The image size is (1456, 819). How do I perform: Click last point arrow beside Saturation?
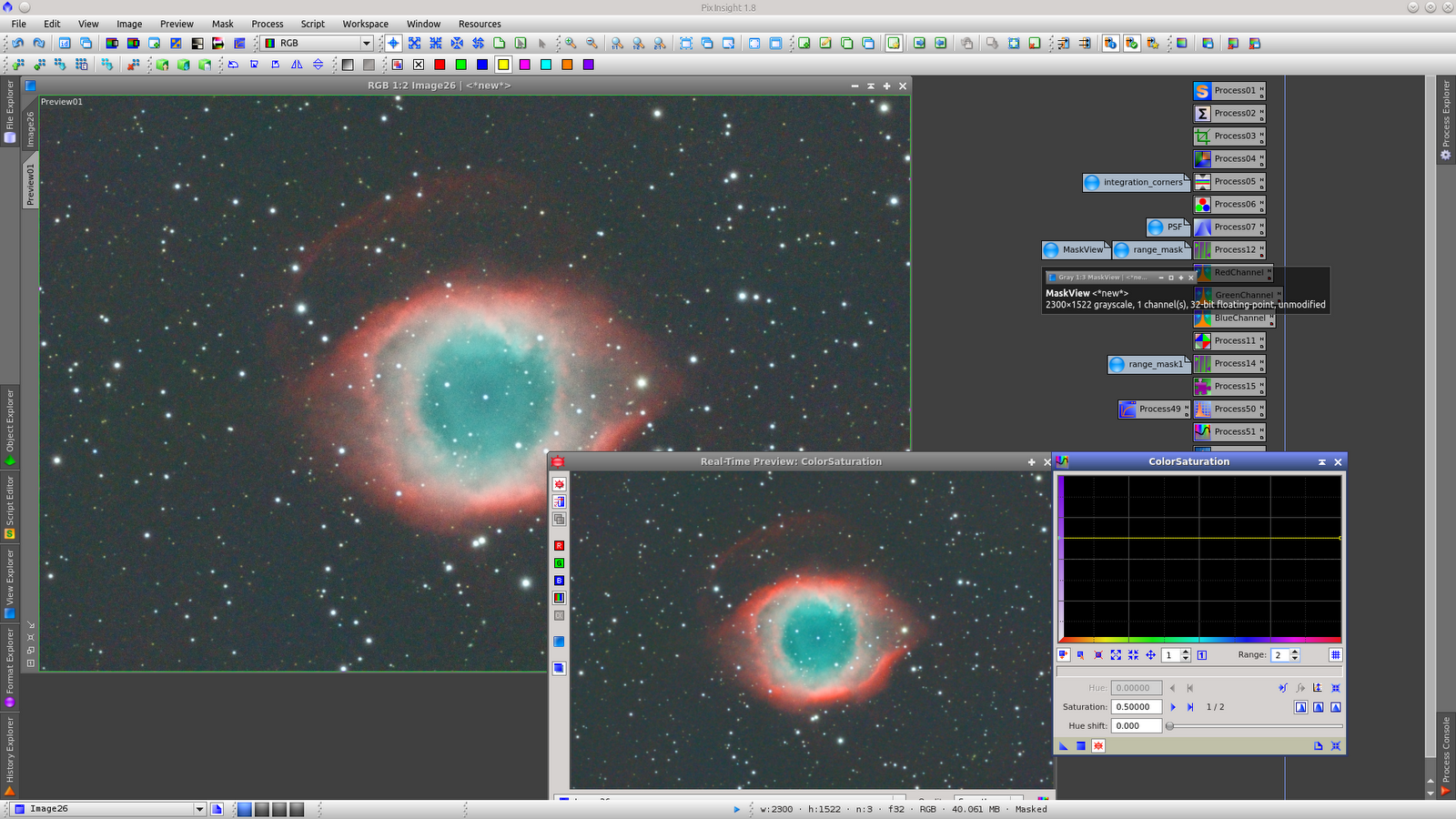tap(1190, 707)
